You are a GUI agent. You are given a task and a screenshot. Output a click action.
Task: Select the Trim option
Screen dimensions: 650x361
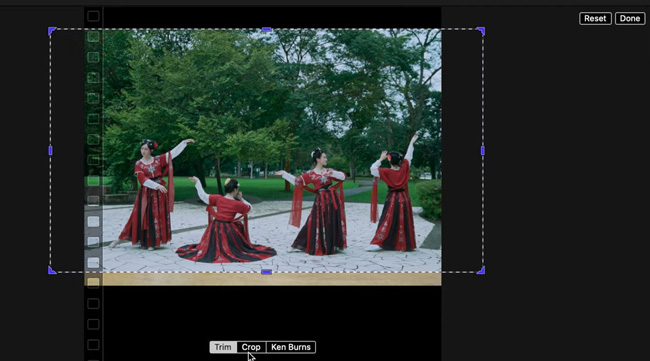coord(223,347)
